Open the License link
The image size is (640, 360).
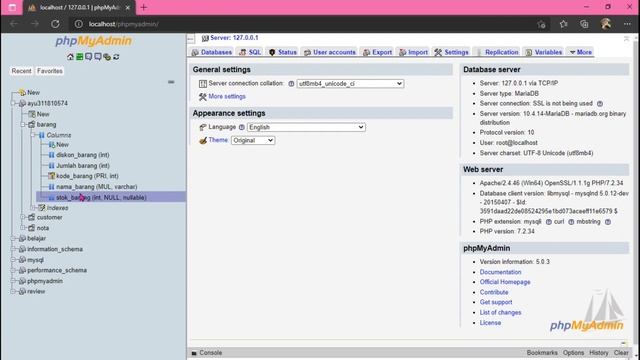490,322
